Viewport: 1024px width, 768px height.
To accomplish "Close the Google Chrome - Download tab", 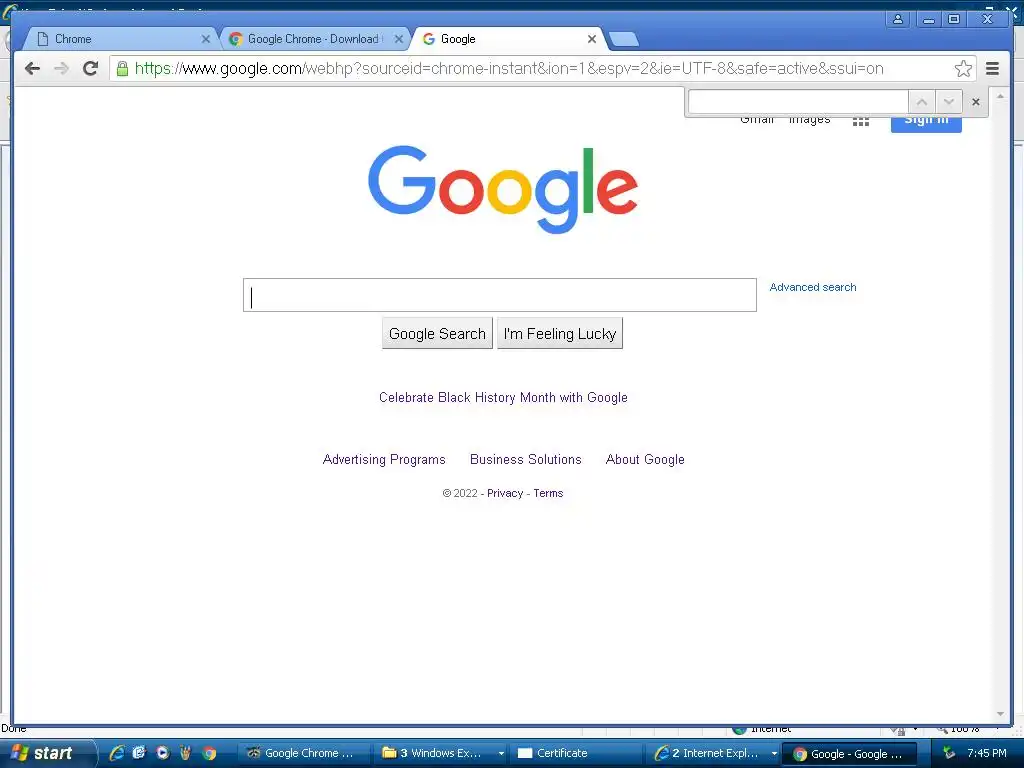I will click(x=398, y=39).
